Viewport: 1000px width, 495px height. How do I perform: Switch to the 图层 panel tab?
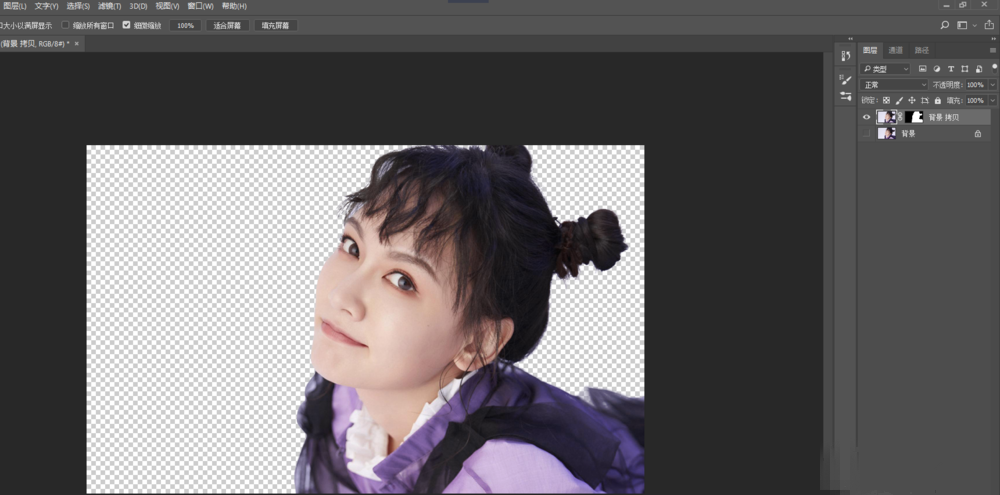coord(870,50)
